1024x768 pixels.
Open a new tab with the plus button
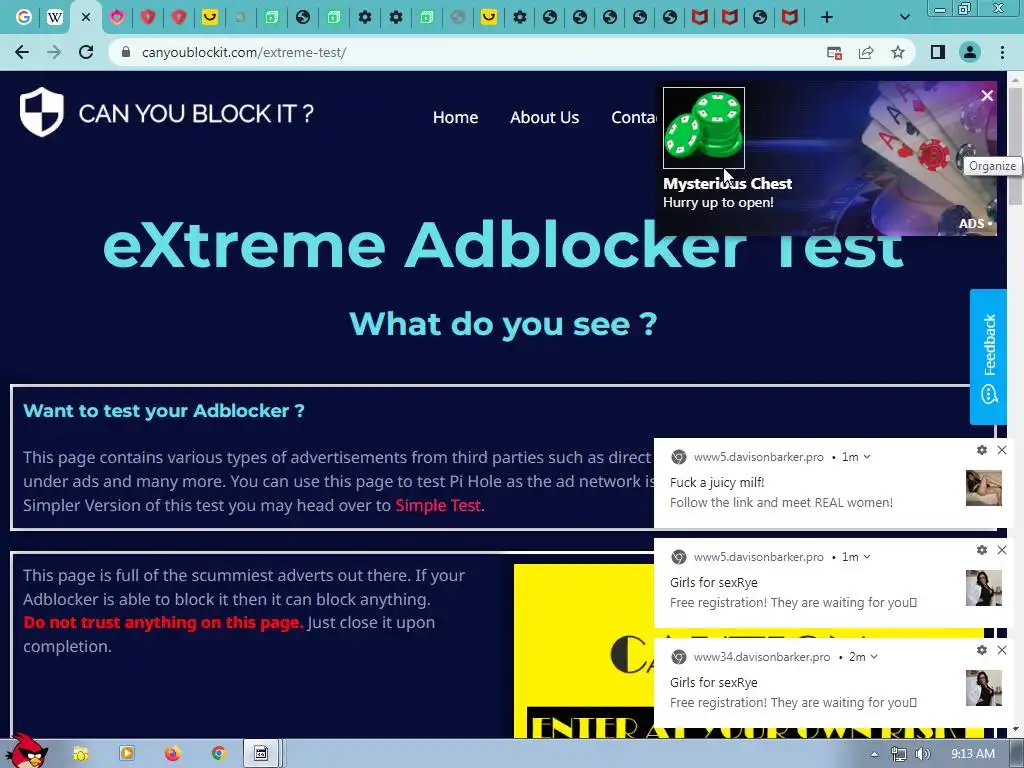coord(827,18)
